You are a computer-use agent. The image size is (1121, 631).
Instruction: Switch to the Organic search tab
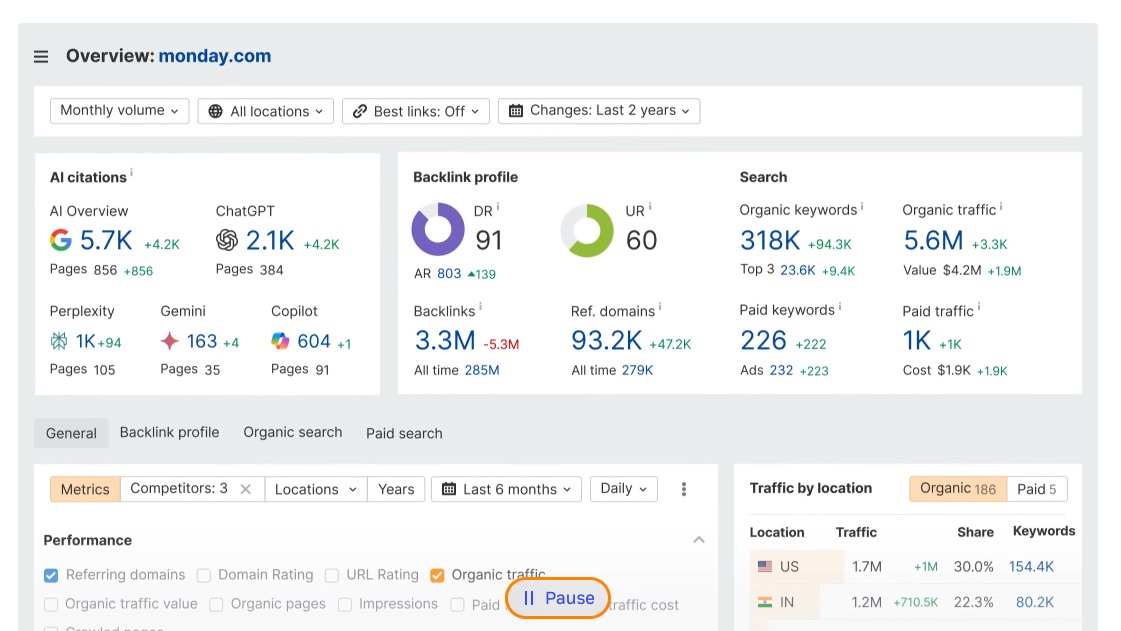click(x=292, y=432)
